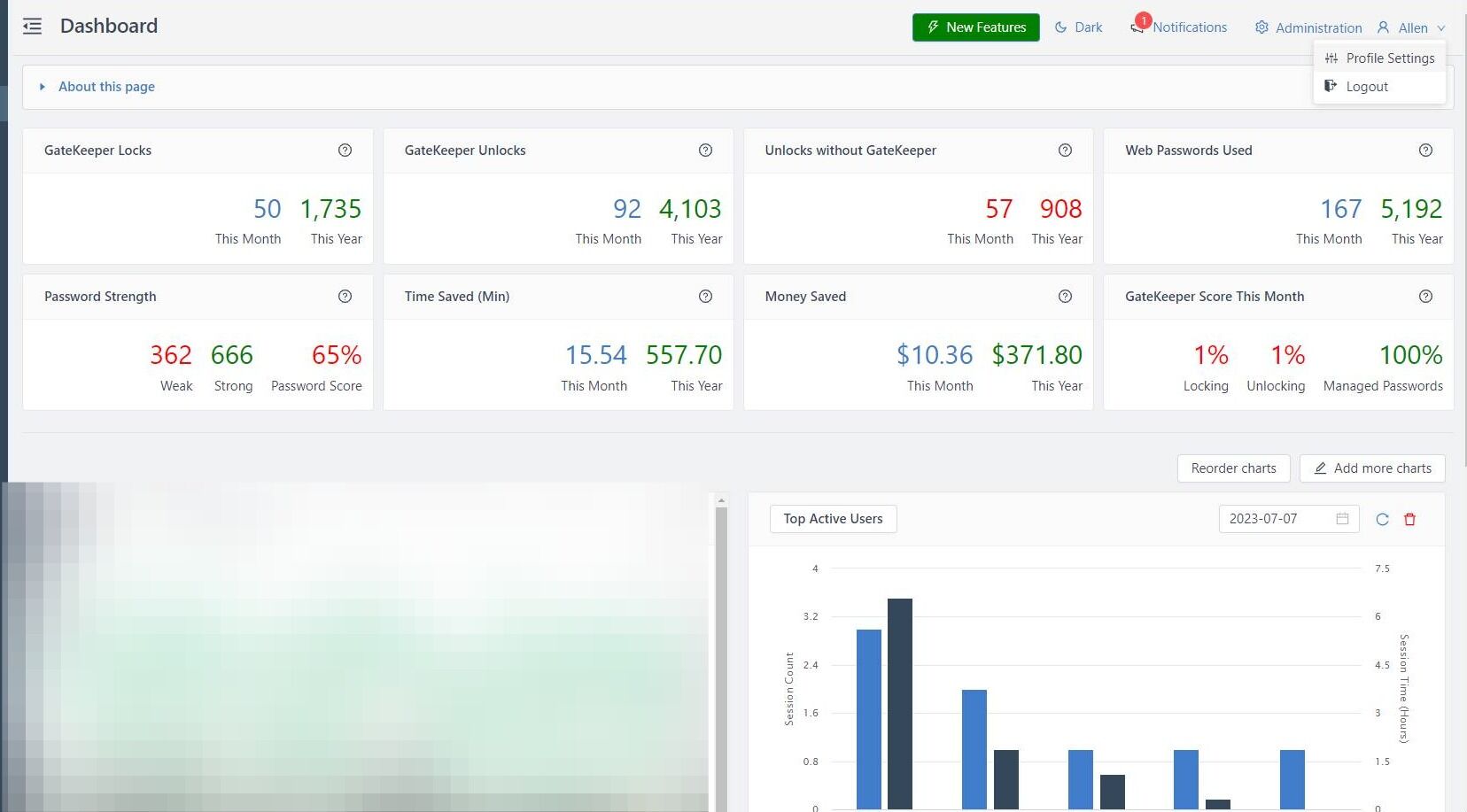Viewport: 1467px width, 812px height.
Task: Toggle Dark mode
Action: [x=1078, y=27]
